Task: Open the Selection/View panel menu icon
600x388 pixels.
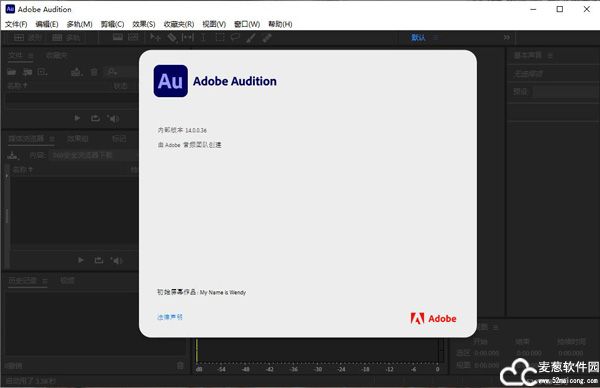Action: [495, 328]
